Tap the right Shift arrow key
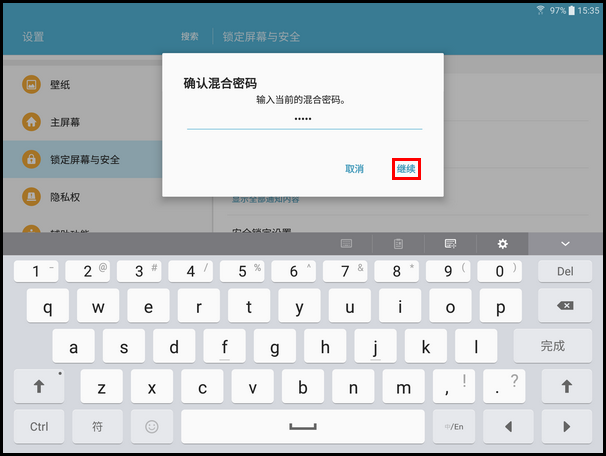Image resolution: width=606 pixels, height=456 pixels. 567,386
